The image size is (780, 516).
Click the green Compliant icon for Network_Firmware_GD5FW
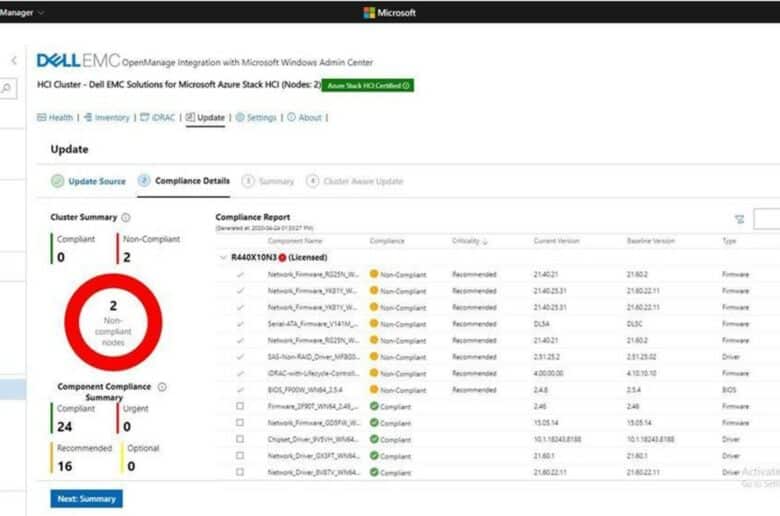pos(374,422)
